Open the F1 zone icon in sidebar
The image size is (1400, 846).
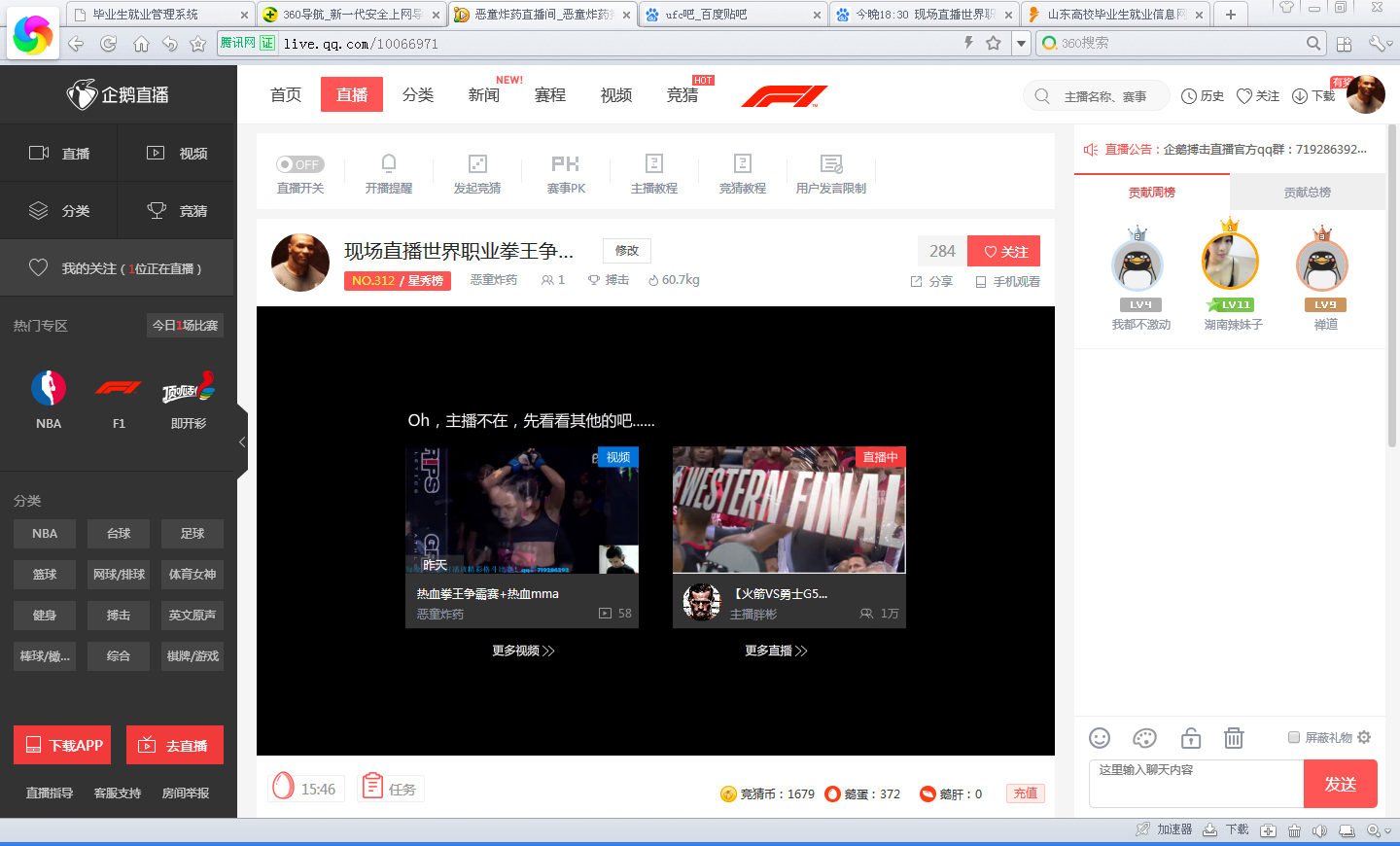119,388
